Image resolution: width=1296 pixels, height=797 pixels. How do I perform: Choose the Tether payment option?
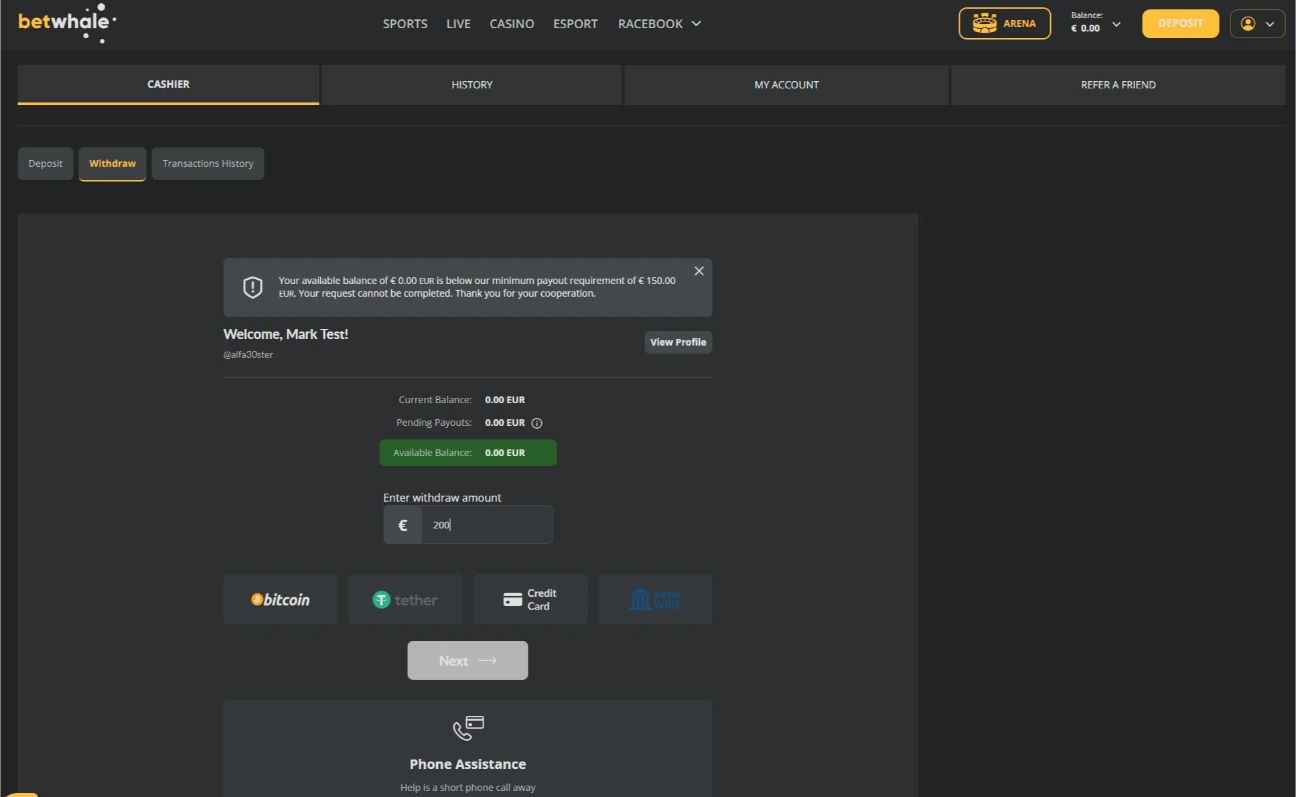click(x=405, y=598)
